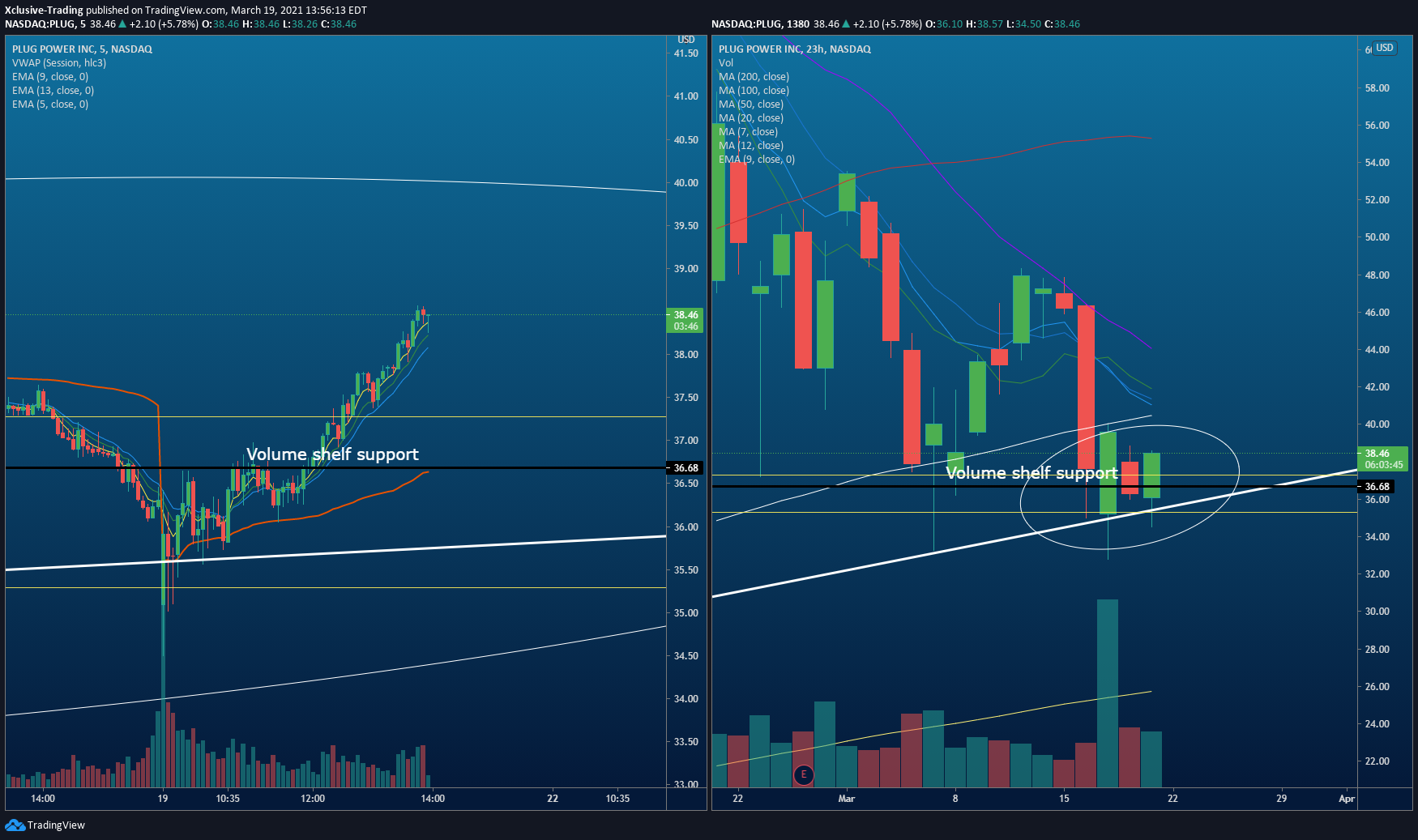Click the 'Xclusive-Trading' author name in header
This screenshot has width=1418, height=840.
point(44,11)
